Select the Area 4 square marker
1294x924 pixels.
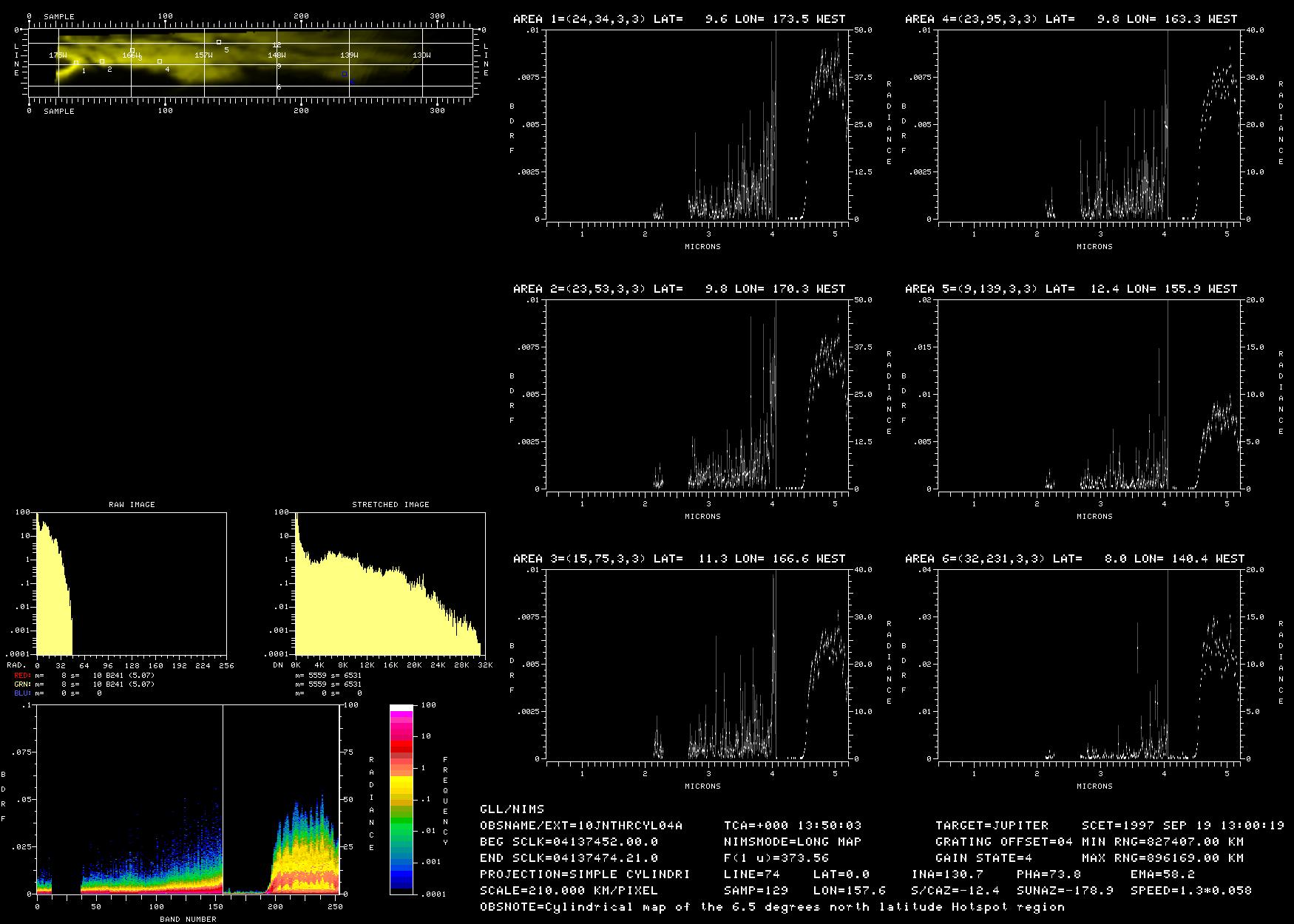point(160,61)
